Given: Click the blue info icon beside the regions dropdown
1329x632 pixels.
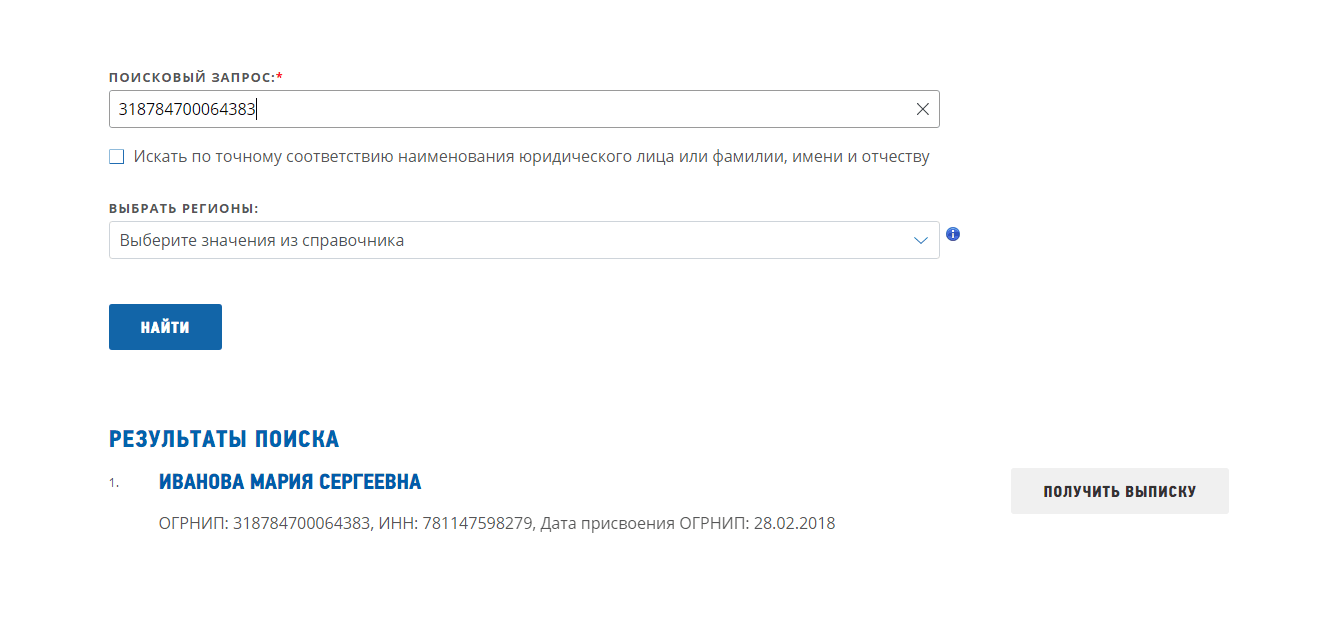Looking at the screenshot, I should [953, 234].
